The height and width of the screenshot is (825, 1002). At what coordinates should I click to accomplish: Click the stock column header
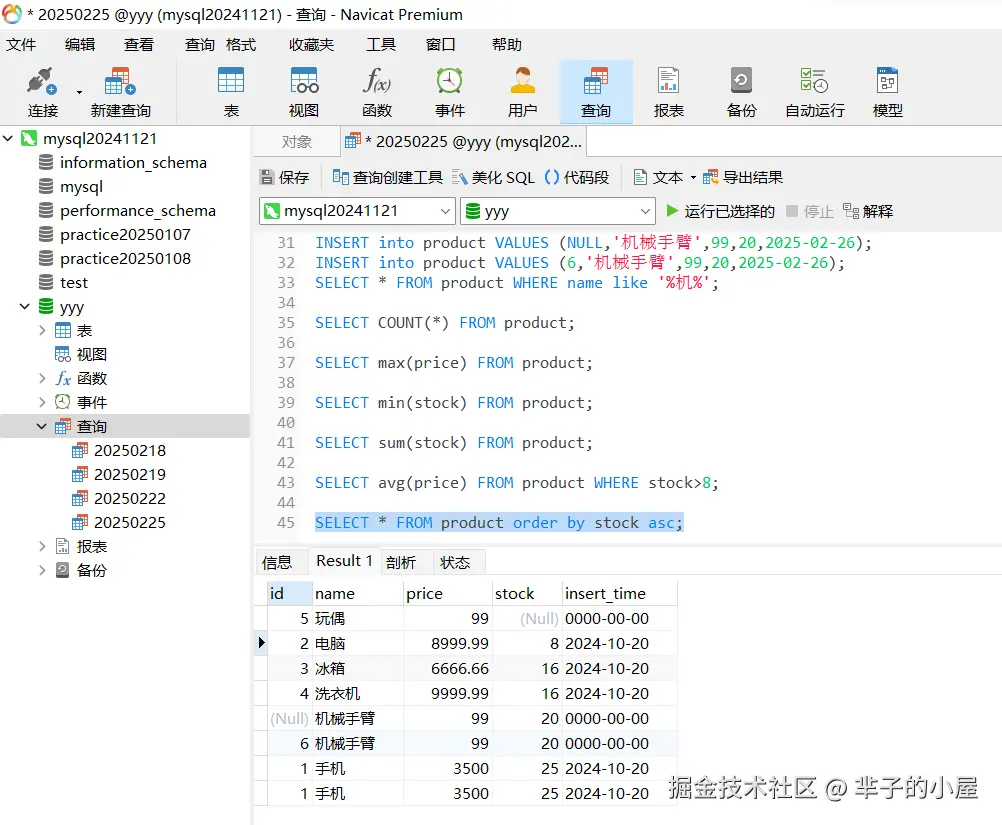[x=527, y=594]
